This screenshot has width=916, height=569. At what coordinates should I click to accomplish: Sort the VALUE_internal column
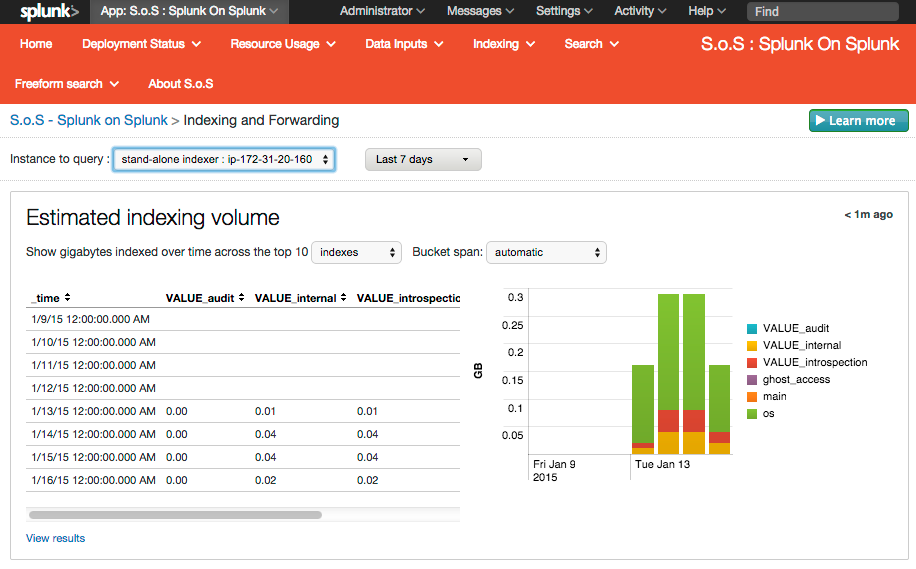pyautogui.click(x=300, y=298)
